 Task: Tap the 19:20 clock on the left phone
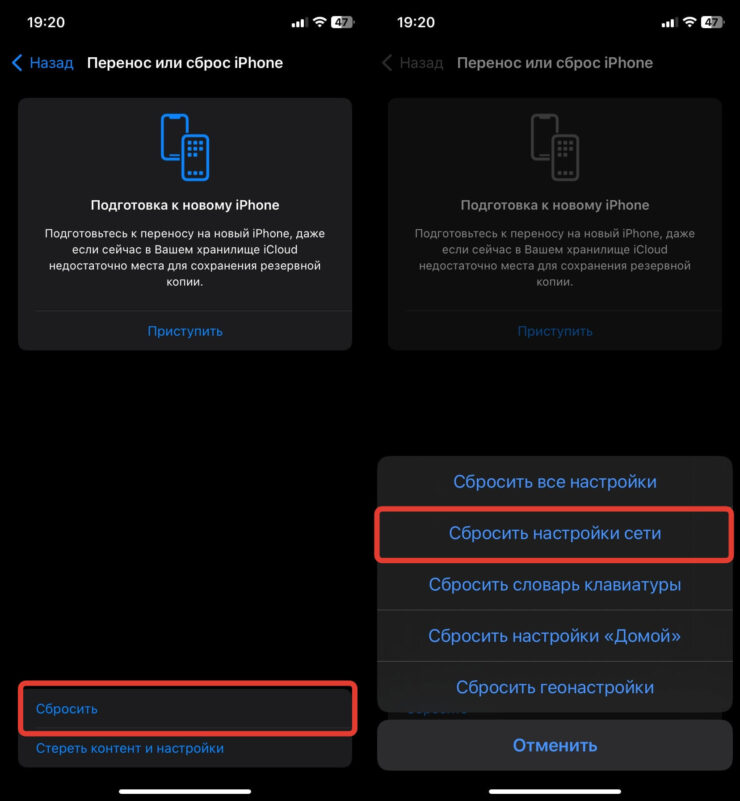tap(47, 22)
